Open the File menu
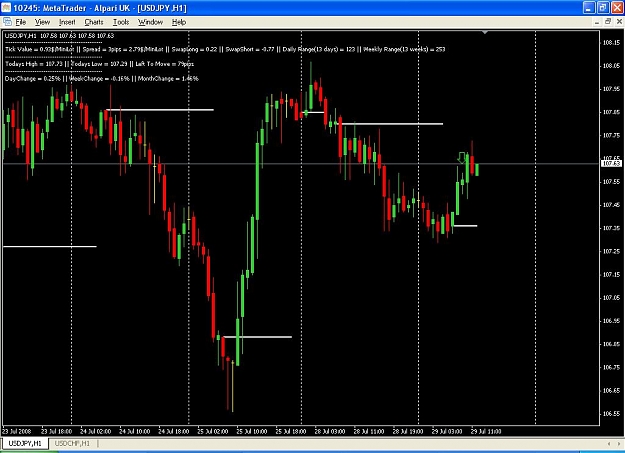625x453 pixels. (x=20, y=22)
